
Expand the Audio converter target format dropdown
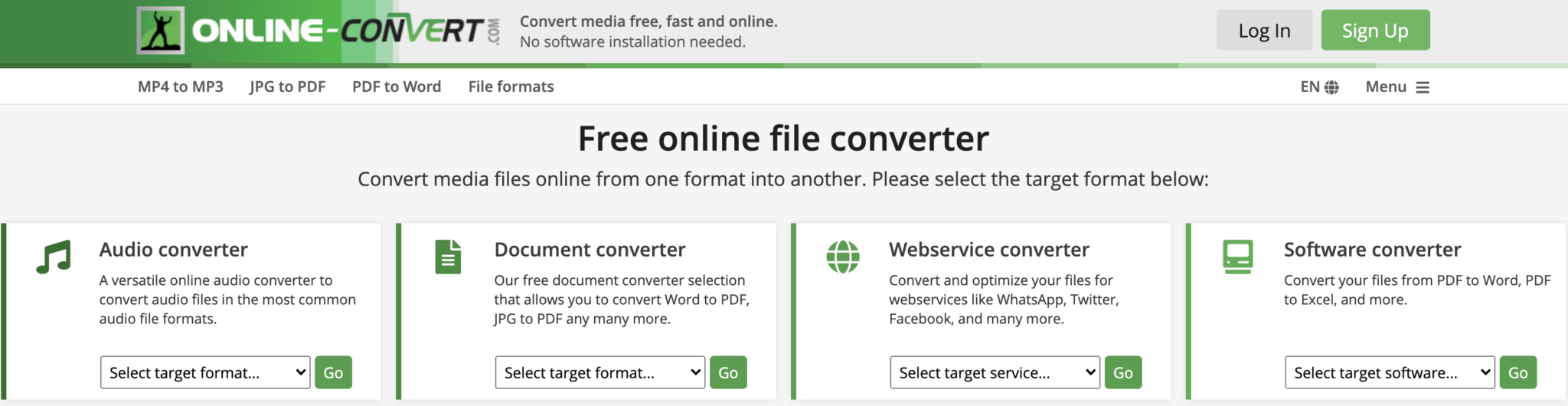[205, 372]
